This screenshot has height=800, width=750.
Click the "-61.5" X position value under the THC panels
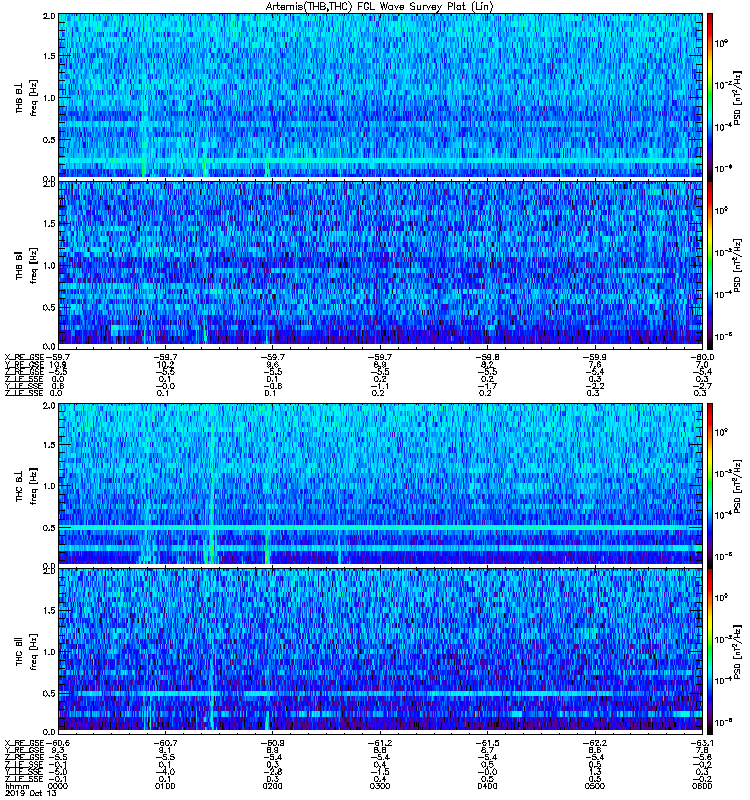click(x=487, y=743)
